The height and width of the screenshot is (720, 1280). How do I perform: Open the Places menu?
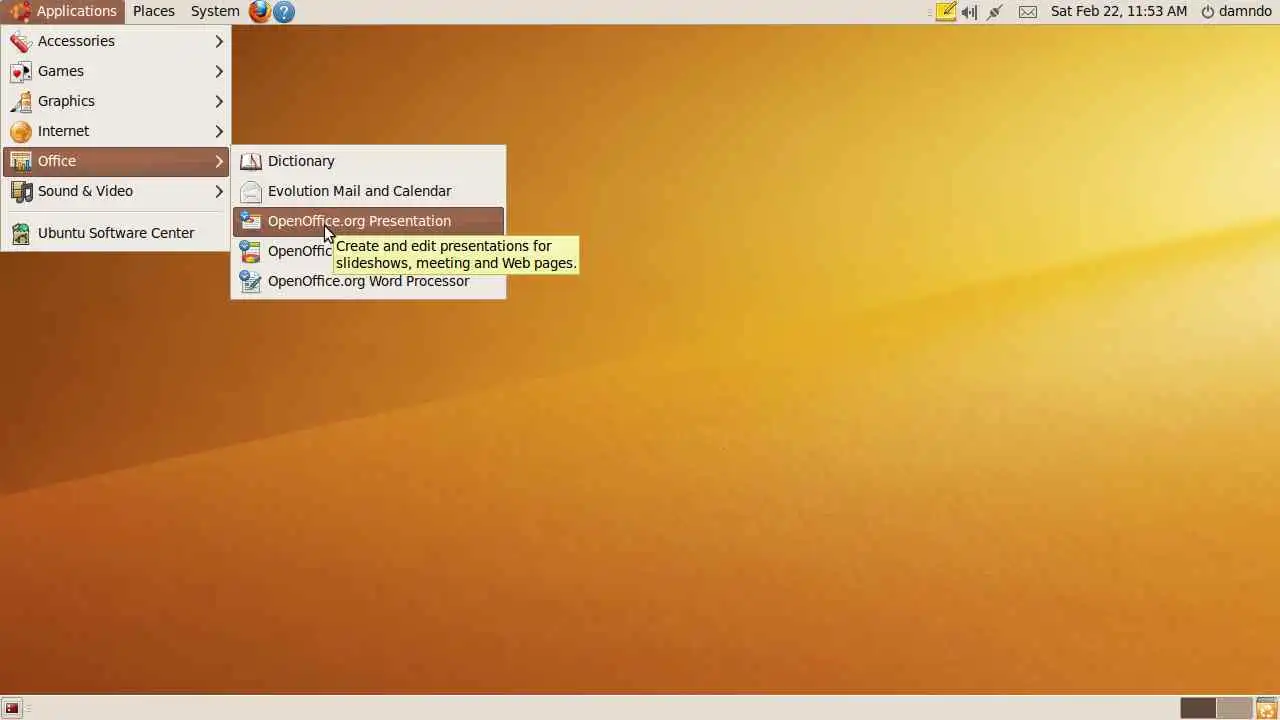tap(154, 11)
